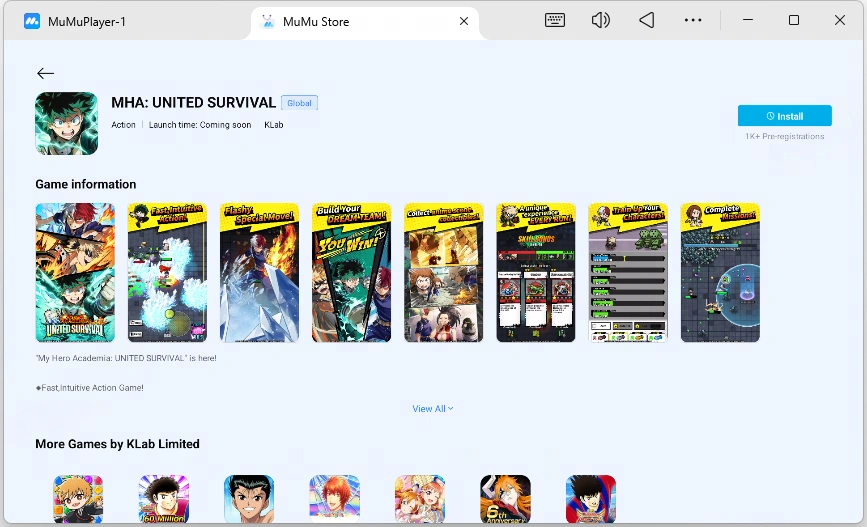Image resolution: width=867 pixels, height=527 pixels.
Task: Open the blond chibi puzzle game icon
Action: click(x=78, y=499)
